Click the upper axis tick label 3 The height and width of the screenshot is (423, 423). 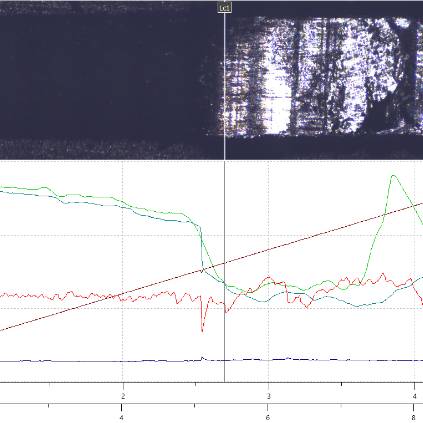268,396
